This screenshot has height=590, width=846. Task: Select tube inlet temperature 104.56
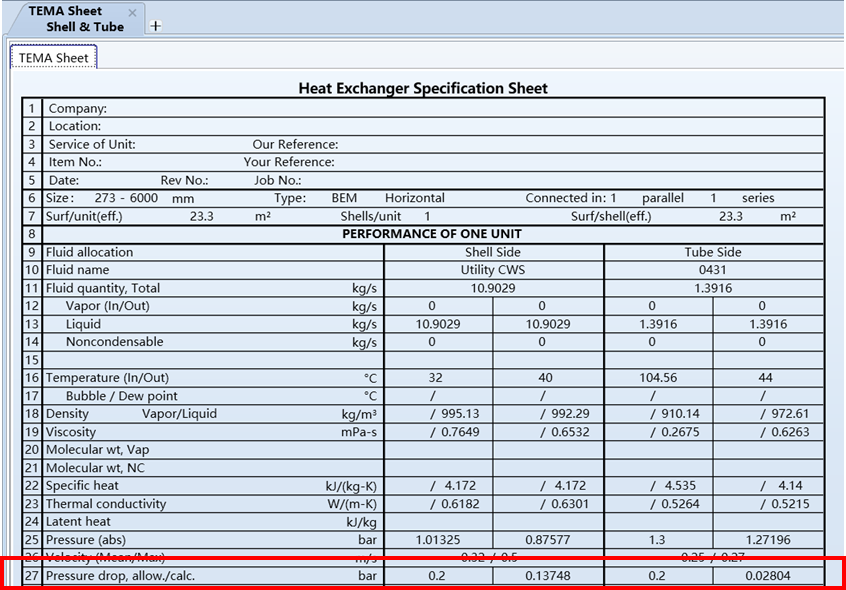[658, 378]
